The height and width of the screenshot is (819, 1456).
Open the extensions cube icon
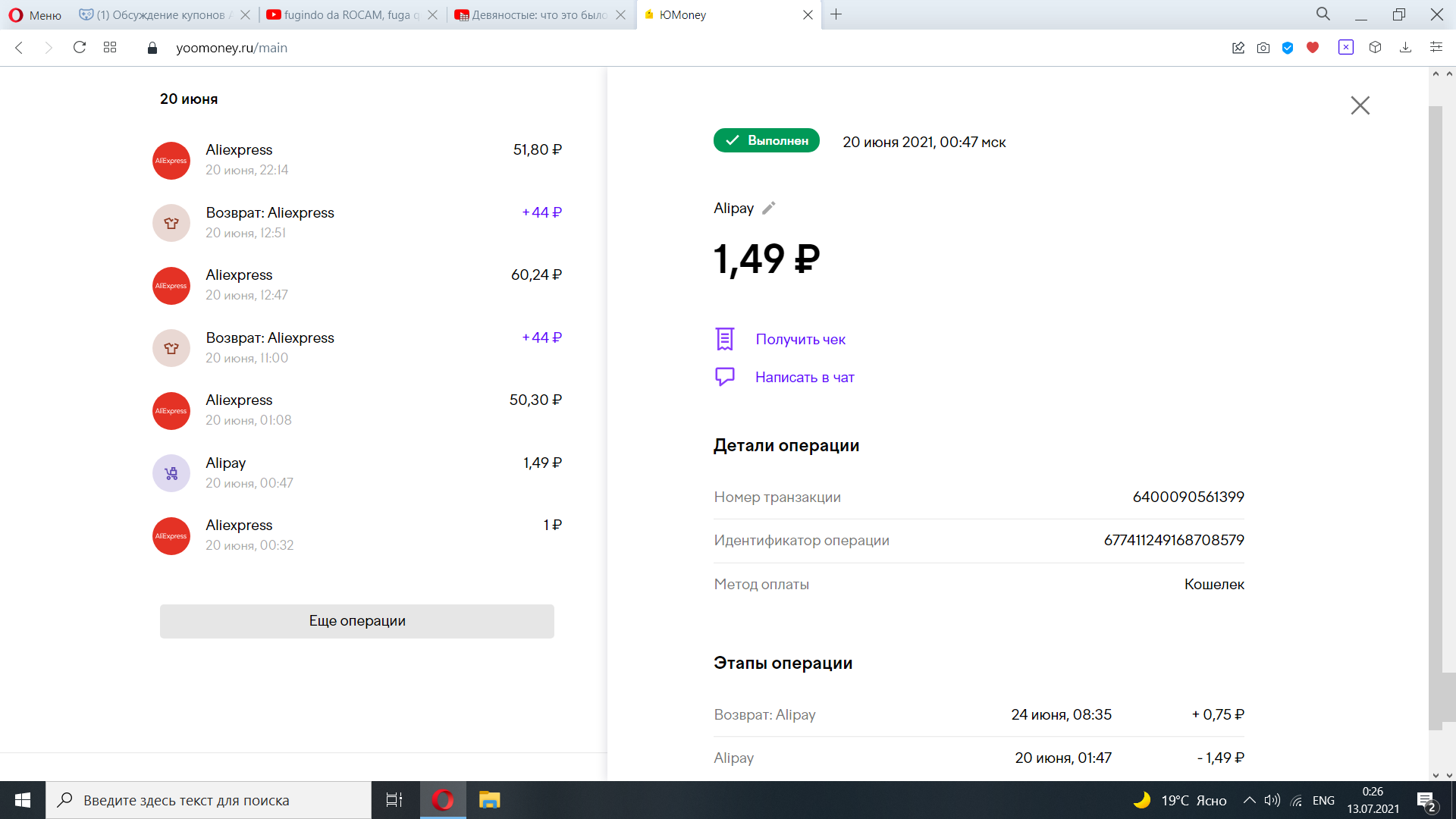1375,48
